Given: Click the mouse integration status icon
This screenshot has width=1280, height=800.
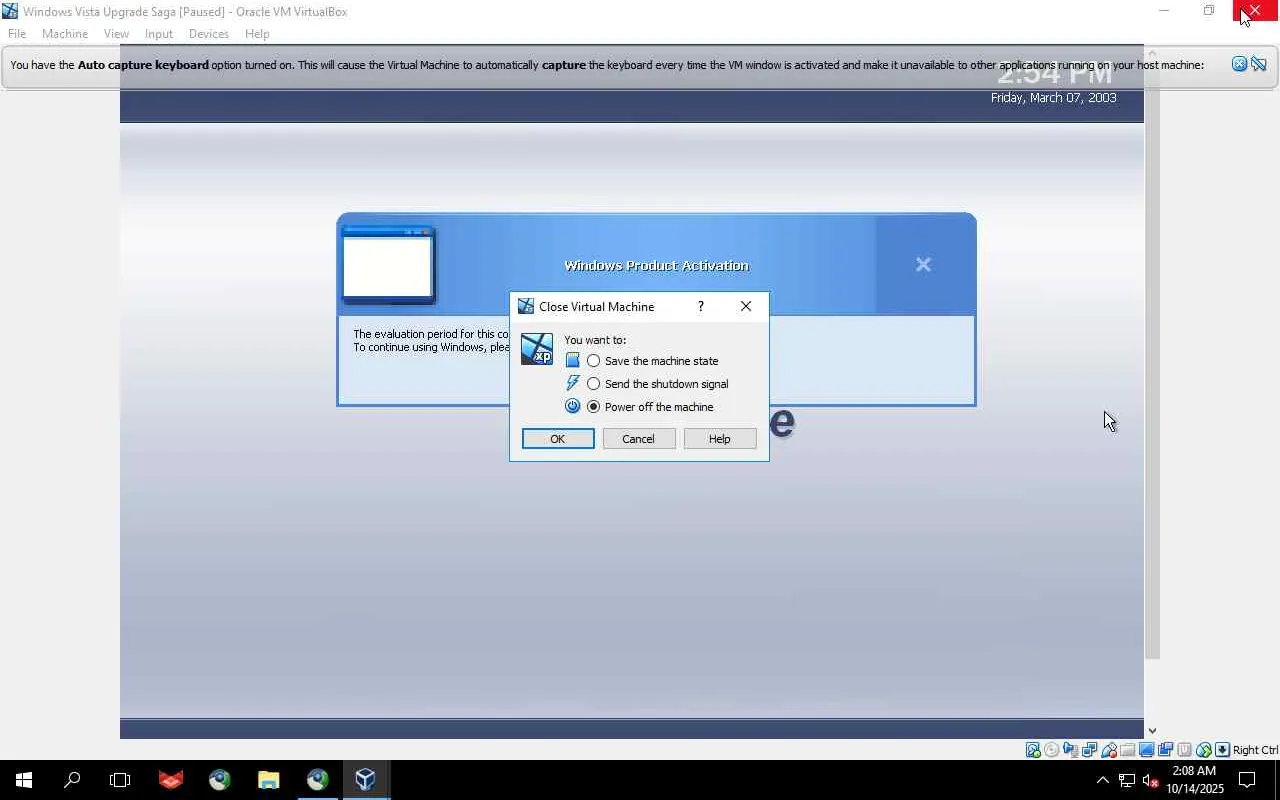Looking at the screenshot, I should click(1204, 750).
